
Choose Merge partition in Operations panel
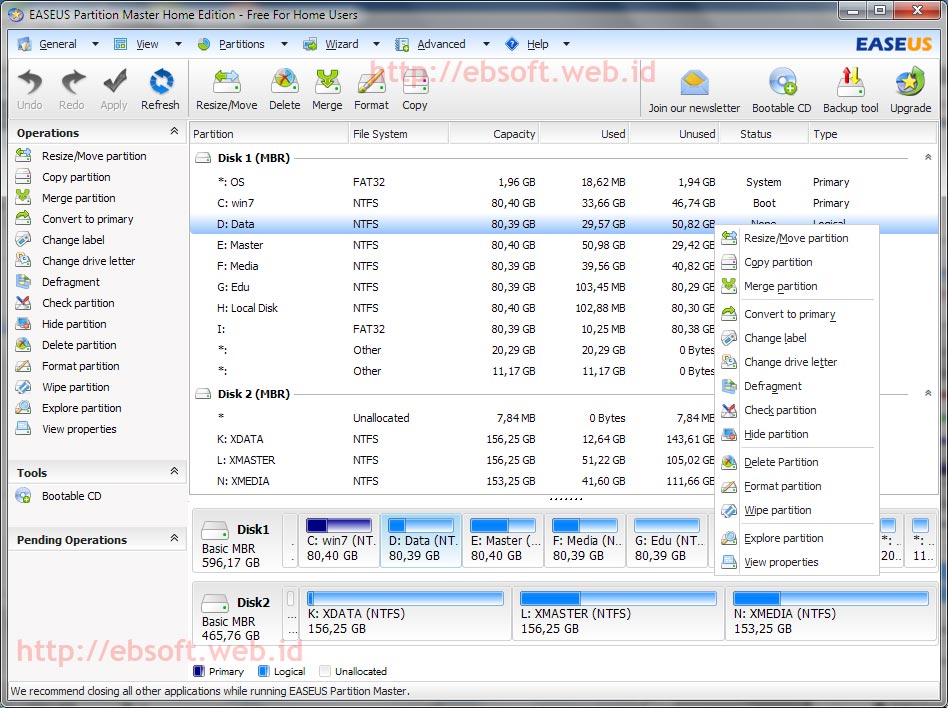[65, 198]
